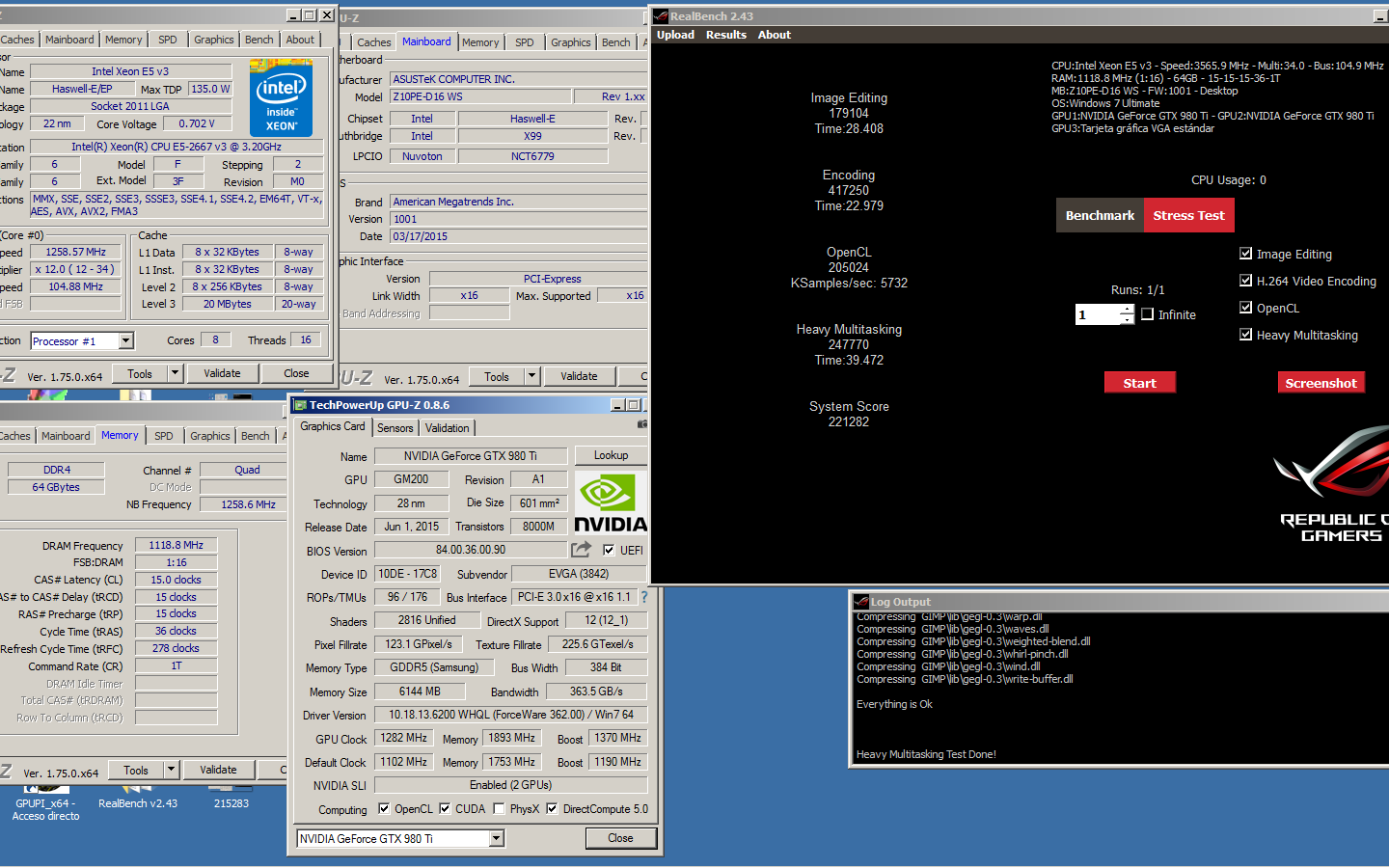The height and width of the screenshot is (868, 1389).
Task: Switch to Sensors tab in GPU-Z
Action: (395, 428)
